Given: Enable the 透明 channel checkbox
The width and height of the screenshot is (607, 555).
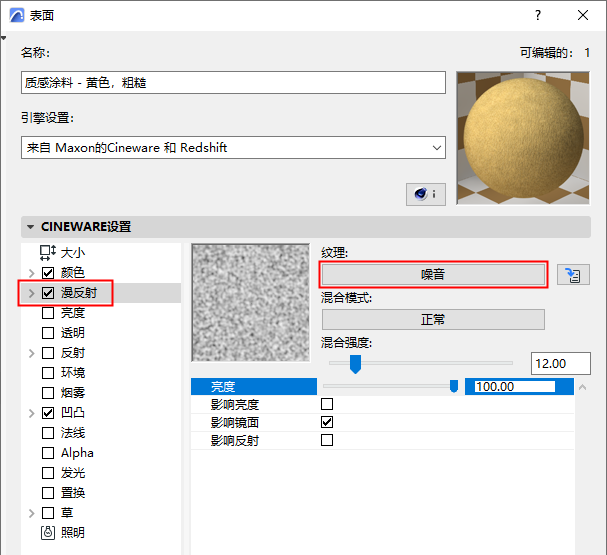Looking at the screenshot, I should pyautogui.click(x=48, y=333).
